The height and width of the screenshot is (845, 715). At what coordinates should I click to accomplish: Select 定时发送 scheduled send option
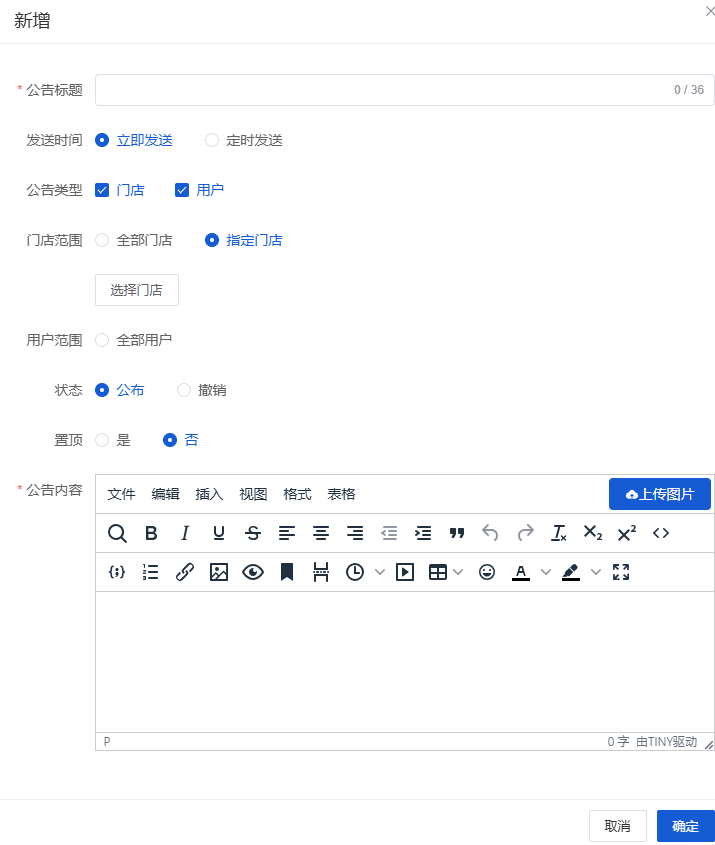244,140
